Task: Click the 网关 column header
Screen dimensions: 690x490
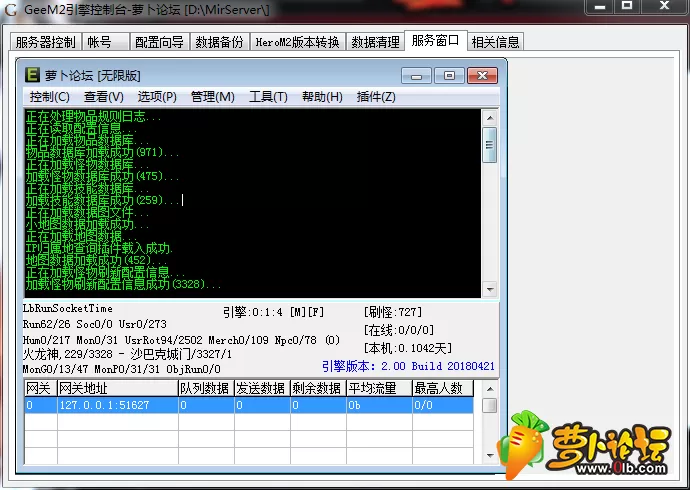Action: (x=40, y=388)
